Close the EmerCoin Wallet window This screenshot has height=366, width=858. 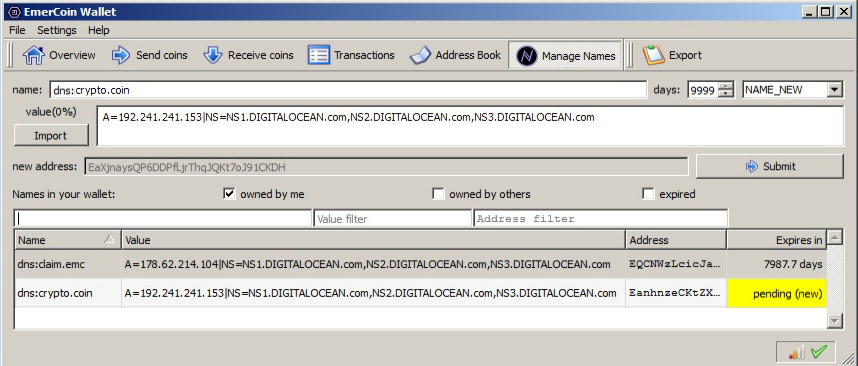pos(843,11)
